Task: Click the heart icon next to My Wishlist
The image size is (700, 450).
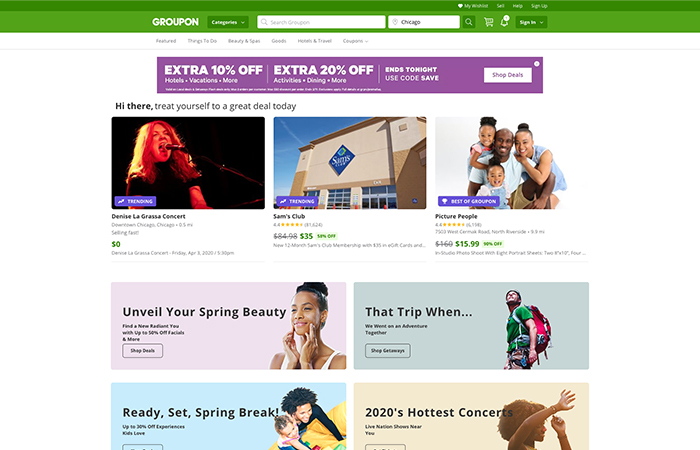Action: [460, 6]
